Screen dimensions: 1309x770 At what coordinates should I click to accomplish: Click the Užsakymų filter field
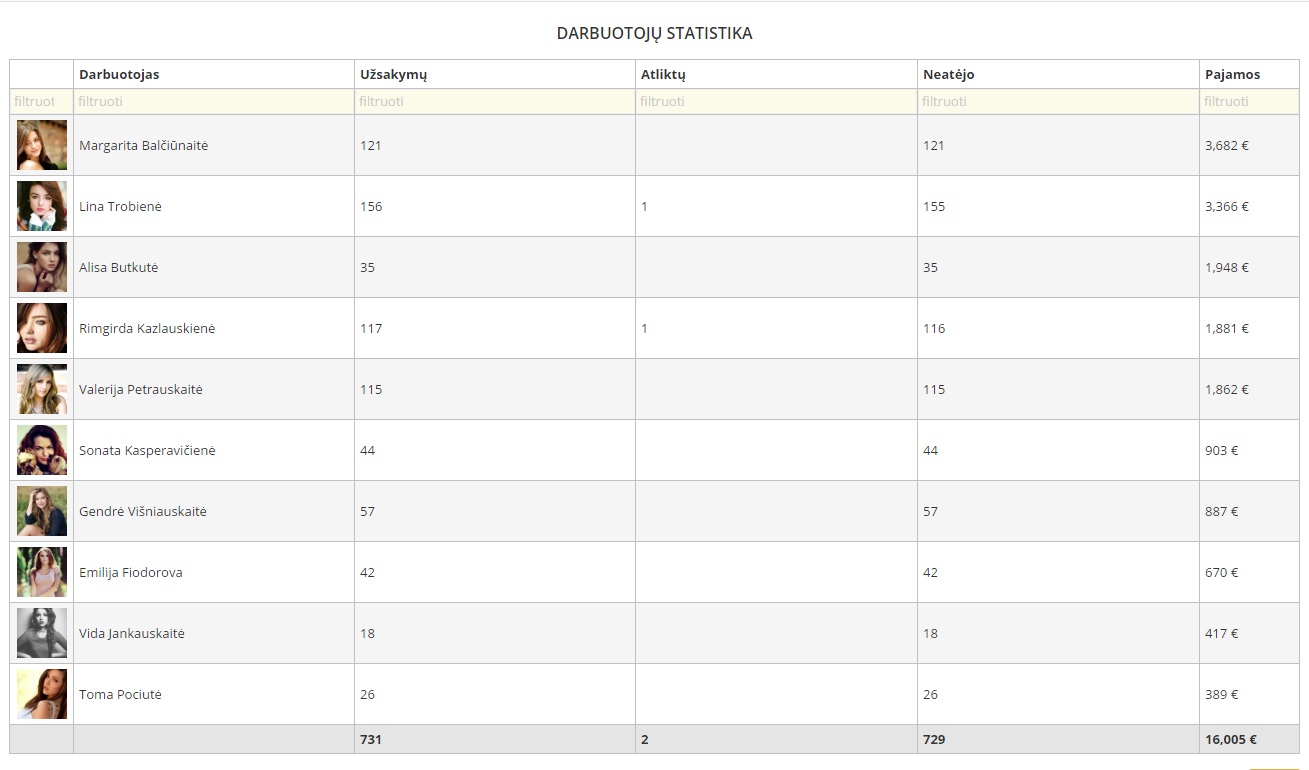tap(494, 101)
